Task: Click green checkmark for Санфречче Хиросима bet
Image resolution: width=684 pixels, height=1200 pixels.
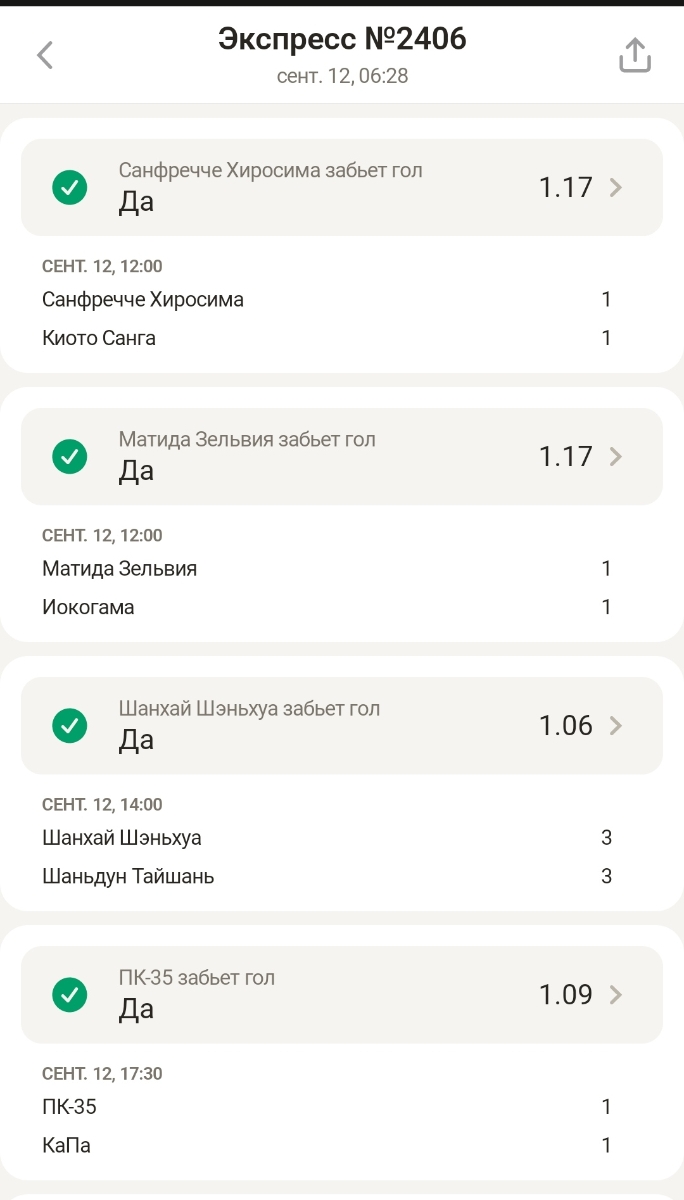Action: click(70, 187)
